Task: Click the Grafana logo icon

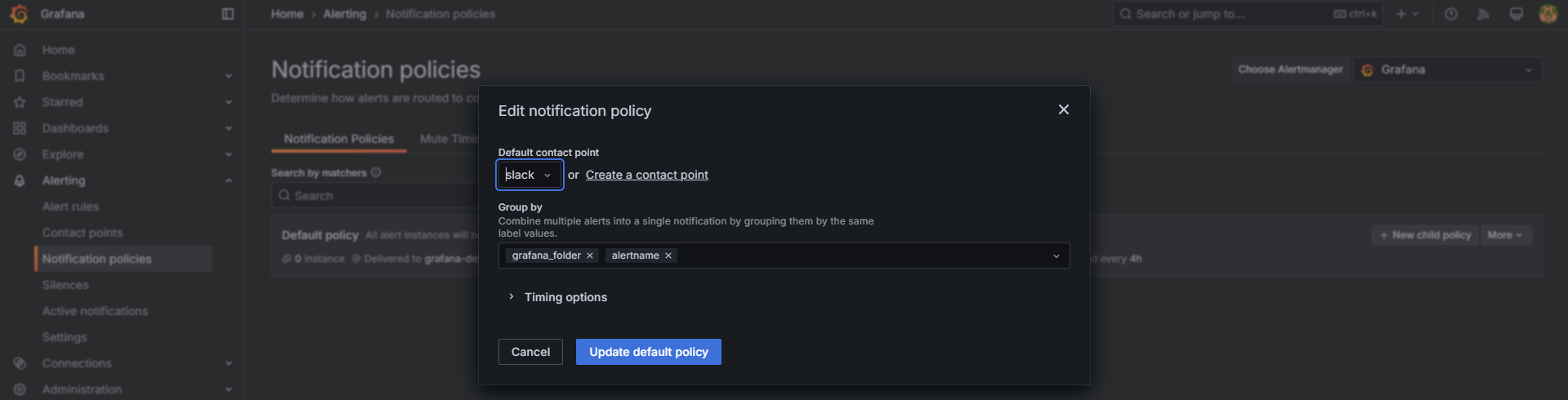Action: coord(19,14)
